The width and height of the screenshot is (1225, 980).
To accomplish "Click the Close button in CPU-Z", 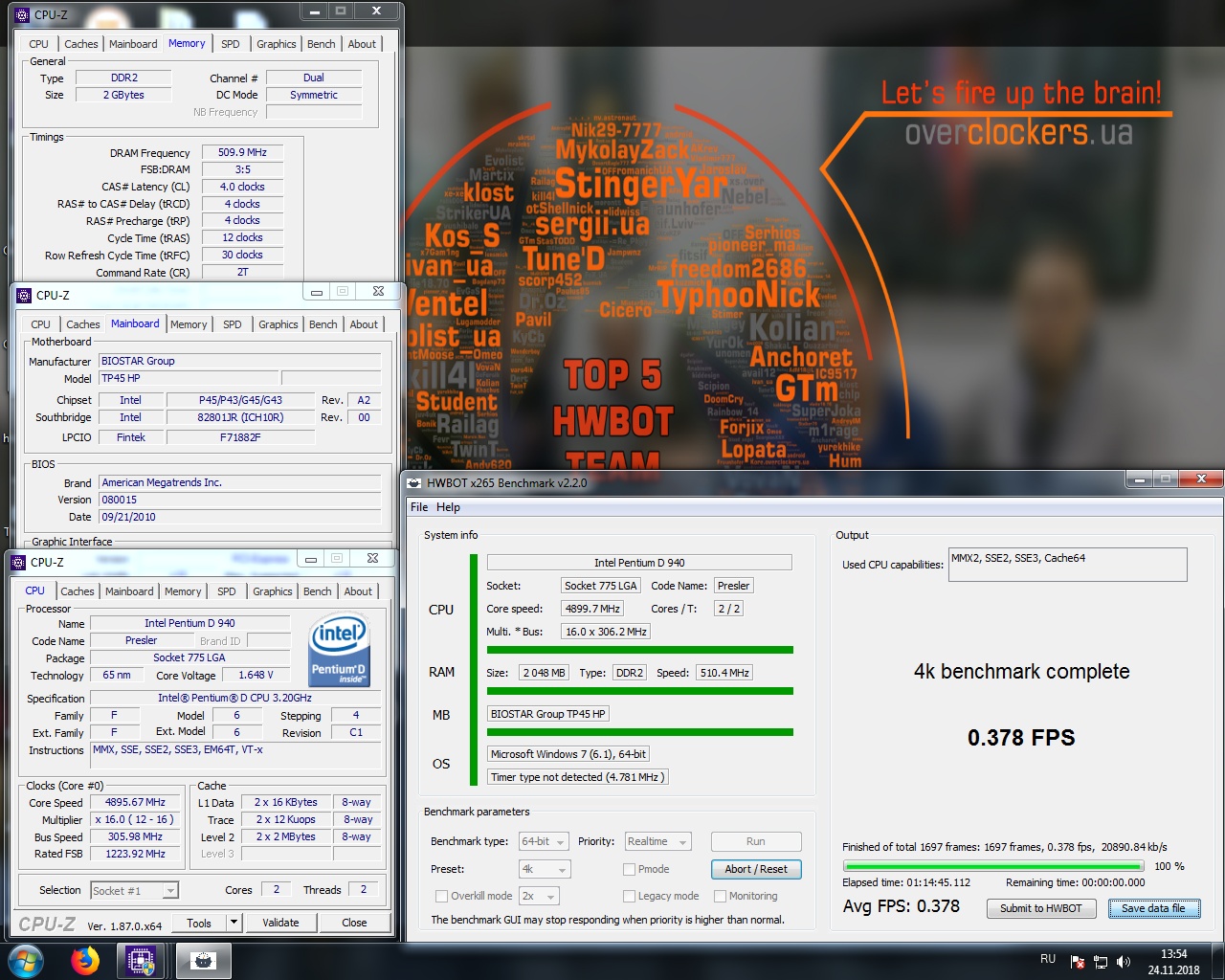I will click(x=354, y=923).
